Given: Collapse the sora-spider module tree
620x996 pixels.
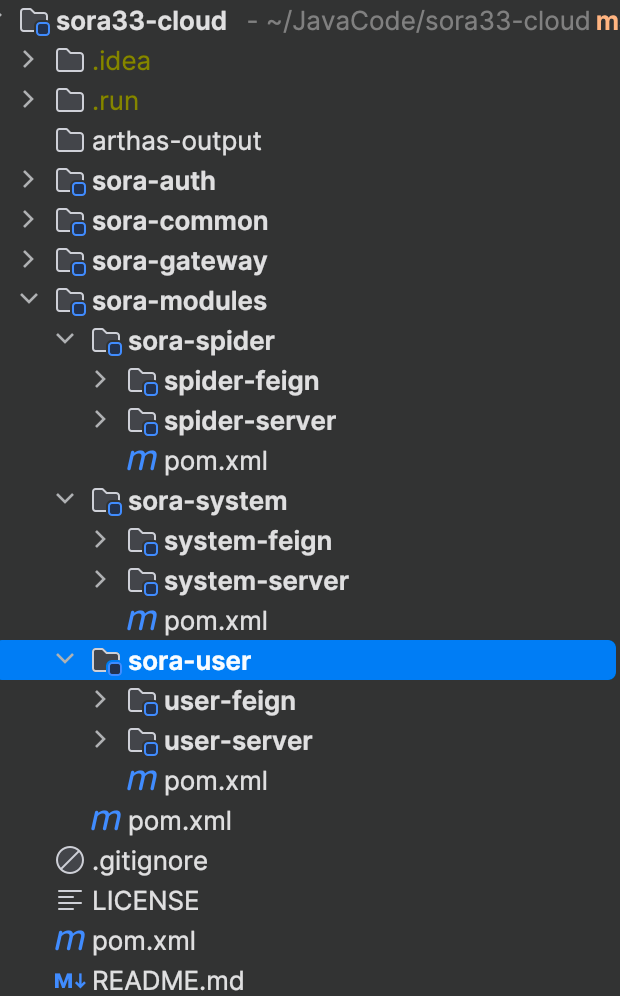Looking at the screenshot, I should [x=65, y=340].
